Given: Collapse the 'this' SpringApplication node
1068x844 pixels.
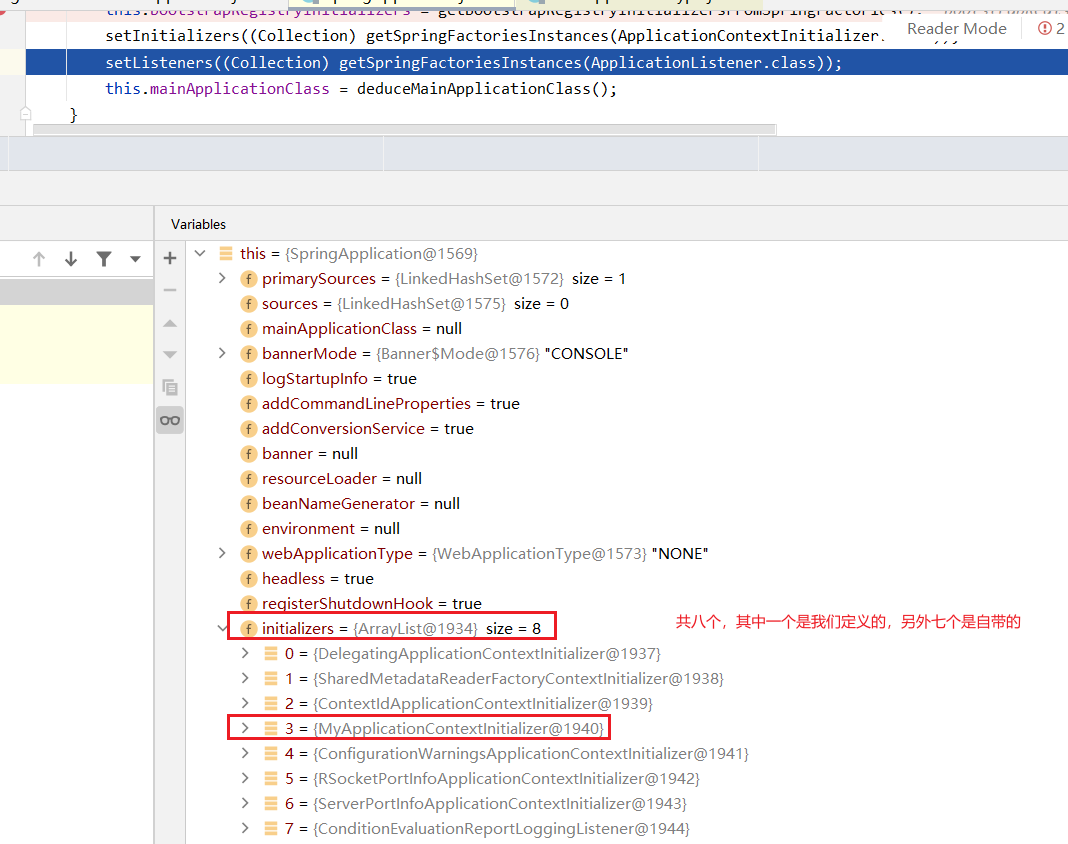Looking at the screenshot, I should [200, 253].
